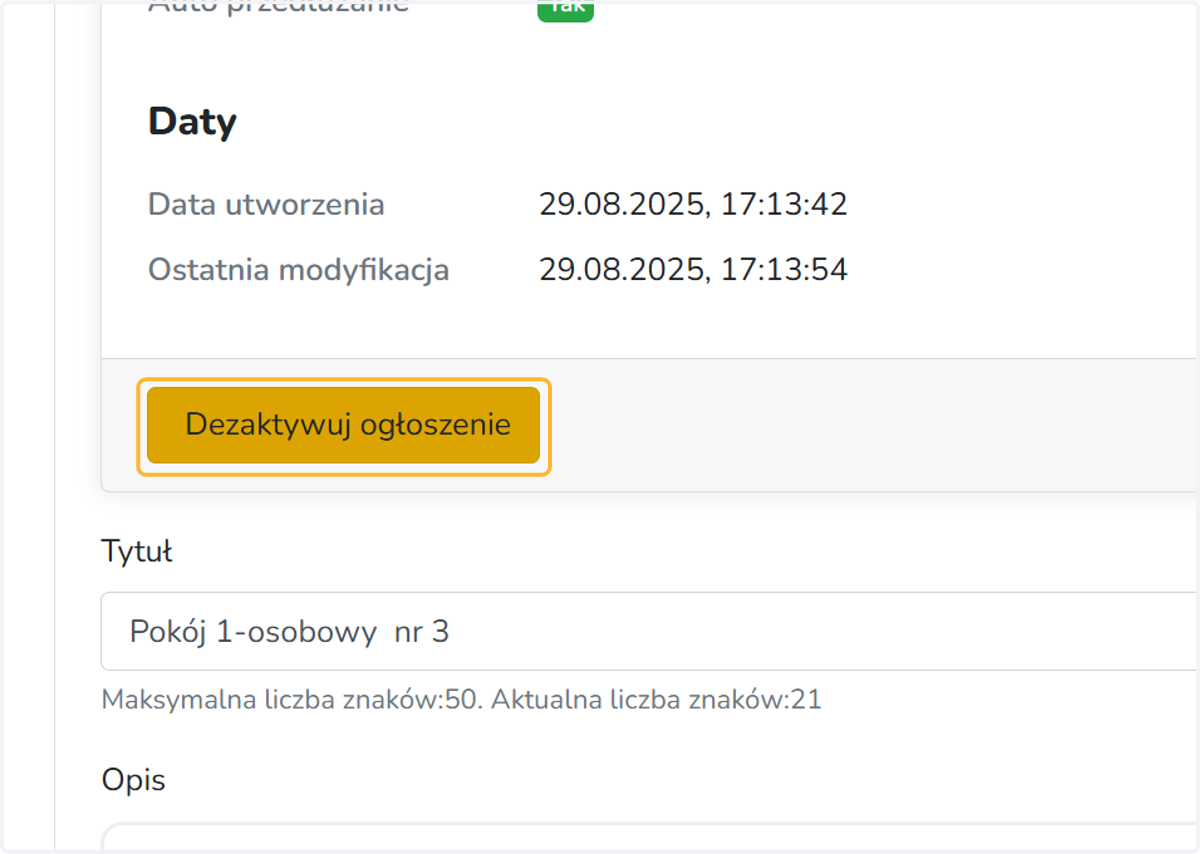
Task: Select modification timestamp 29.08.2025, 17:13:54
Action: (693, 270)
